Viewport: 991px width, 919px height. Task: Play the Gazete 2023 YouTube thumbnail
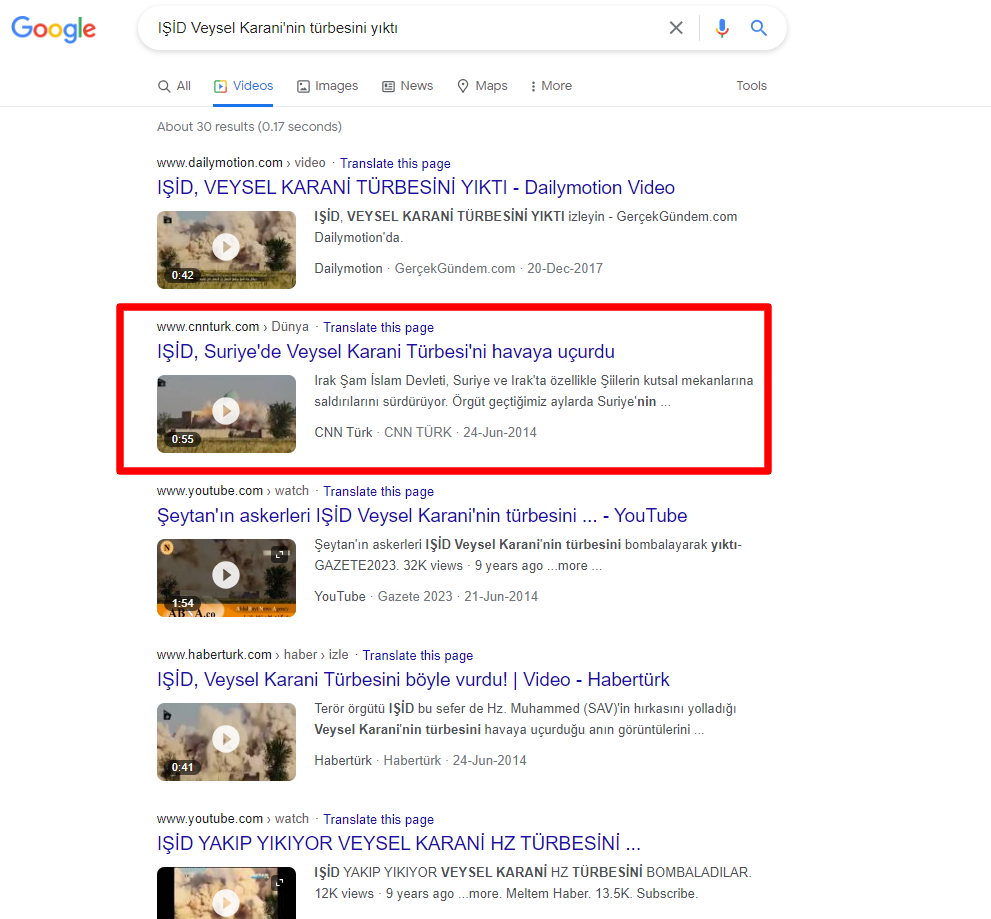[226, 576]
